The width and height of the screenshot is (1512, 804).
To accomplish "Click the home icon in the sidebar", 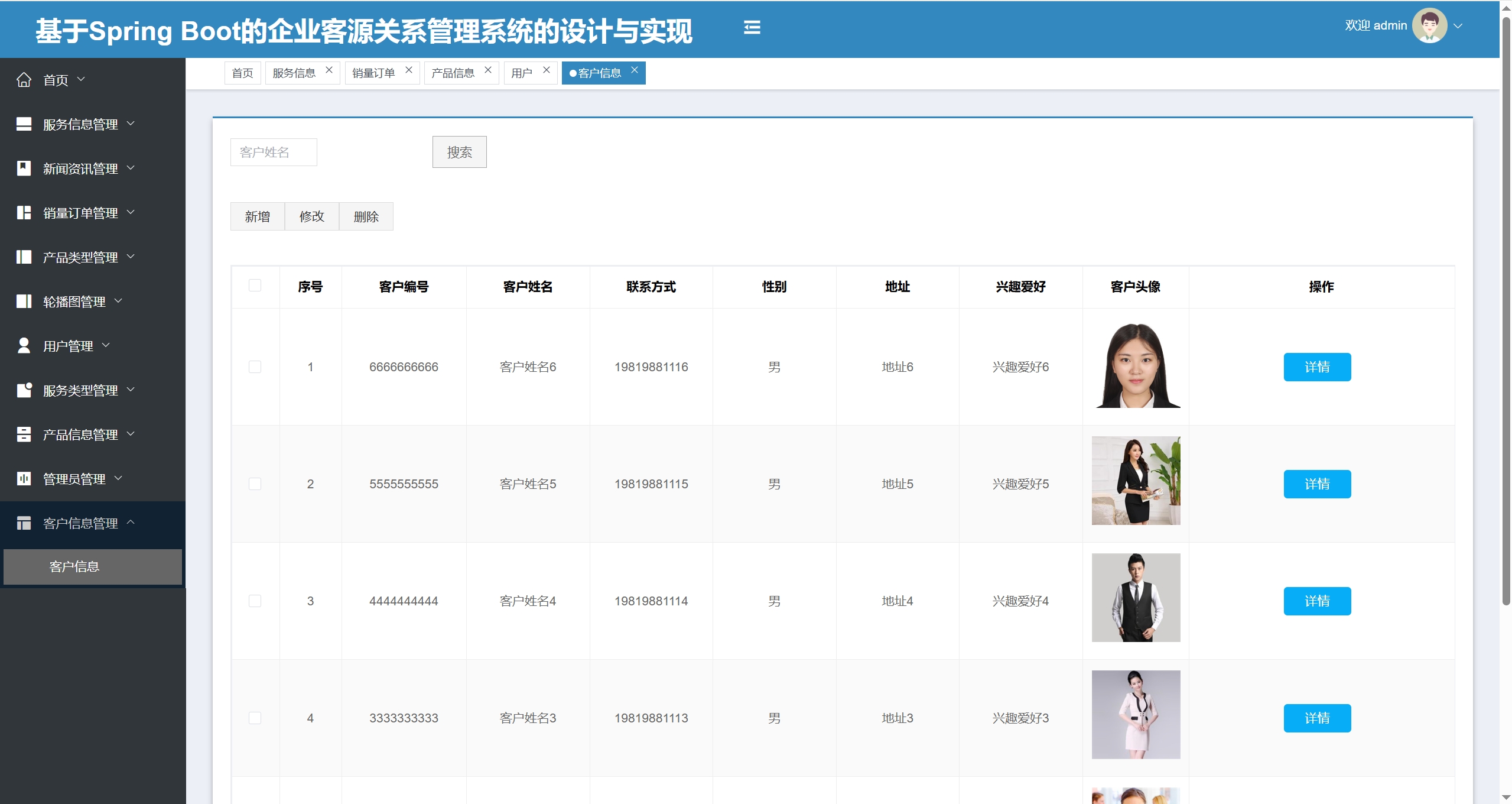I will pyautogui.click(x=24, y=80).
